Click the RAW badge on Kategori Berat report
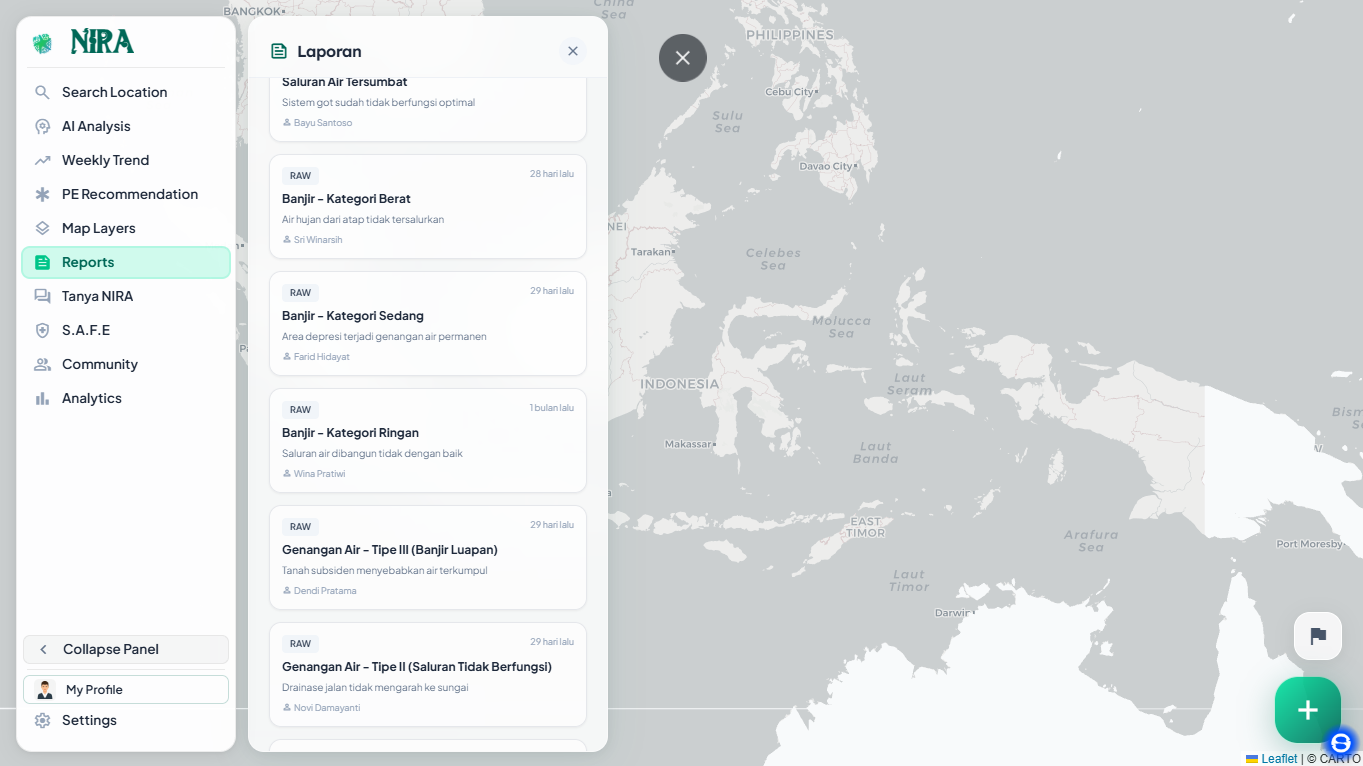This screenshot has width=1363, height=766. click(x=300, y=176)
